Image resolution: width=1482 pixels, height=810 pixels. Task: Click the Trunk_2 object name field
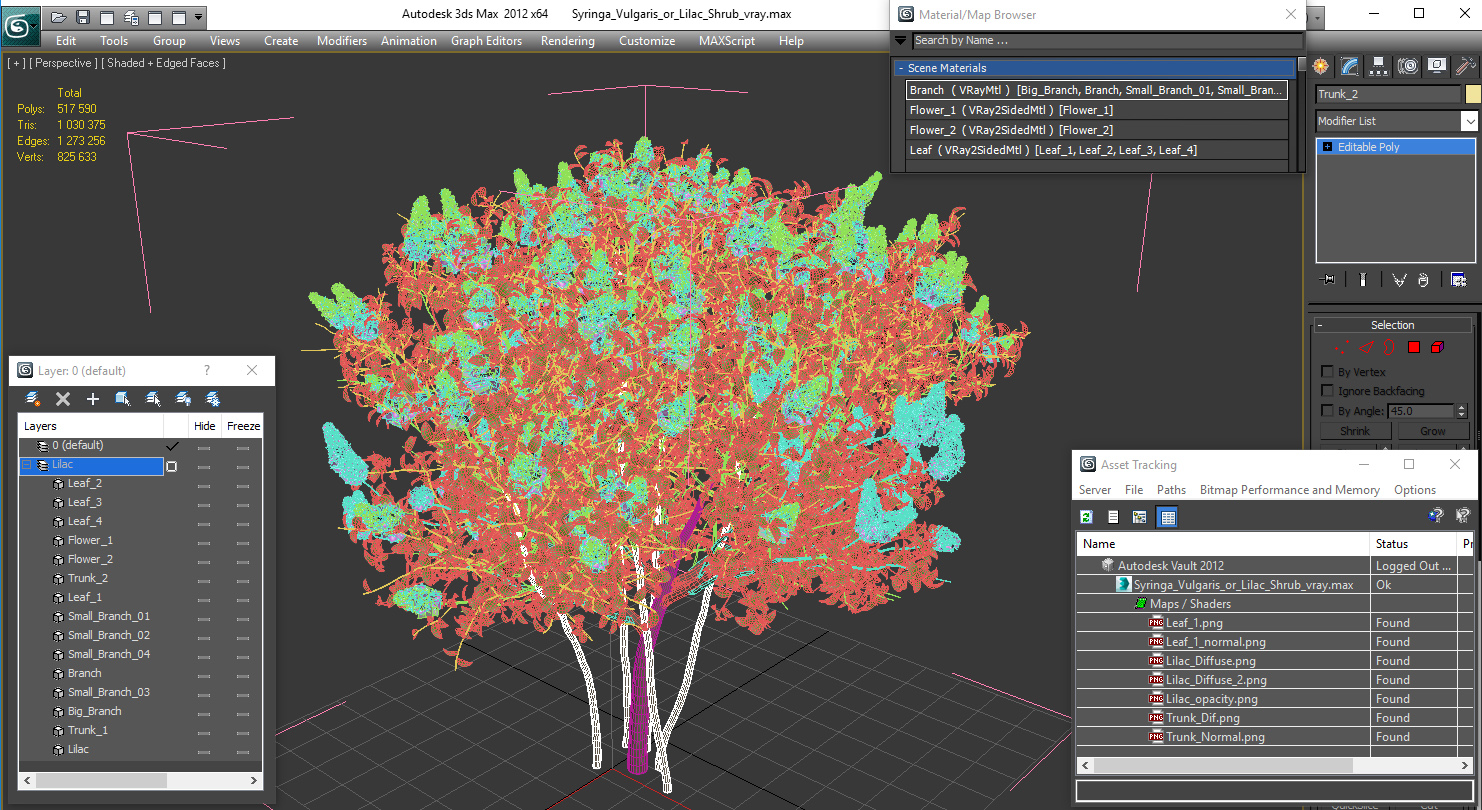[x=1388, y=94]
